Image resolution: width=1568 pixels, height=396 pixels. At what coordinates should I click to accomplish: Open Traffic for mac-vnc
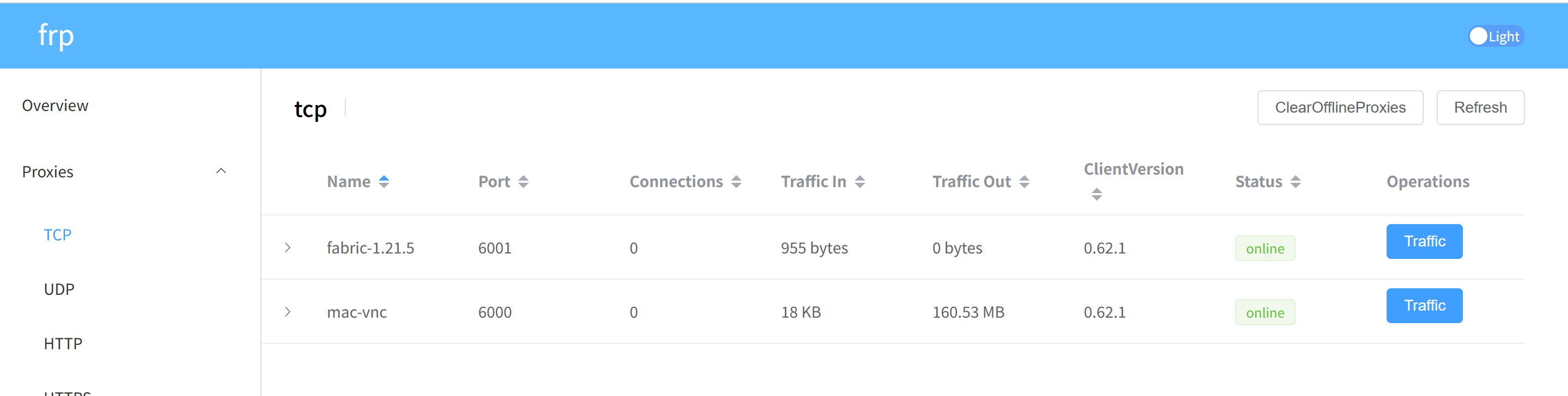point(1424,305)
